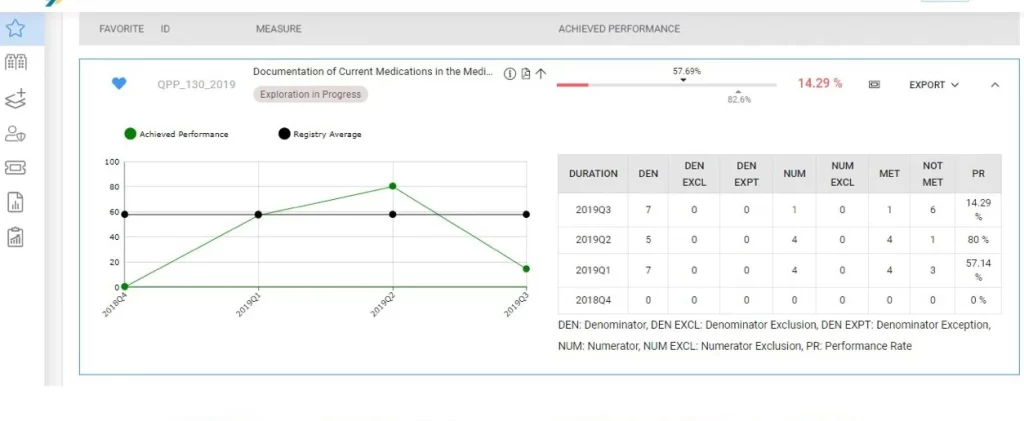The width and height of the screenshot is (1024, 421).
Task: Open the star Favorites sidebar icon
Action: pyautogui.click(x=15, y=28)
